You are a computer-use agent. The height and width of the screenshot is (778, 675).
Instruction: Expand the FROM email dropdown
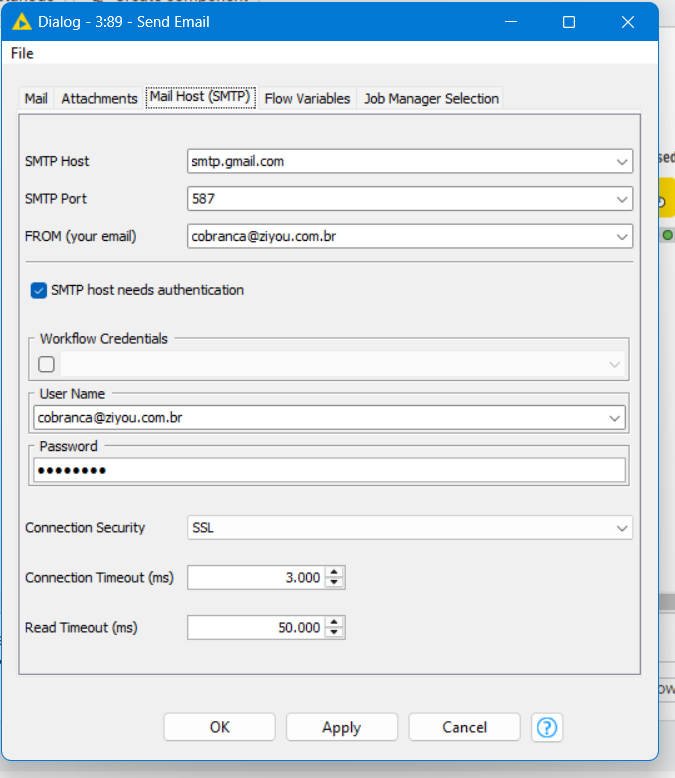tap(622, 237)
